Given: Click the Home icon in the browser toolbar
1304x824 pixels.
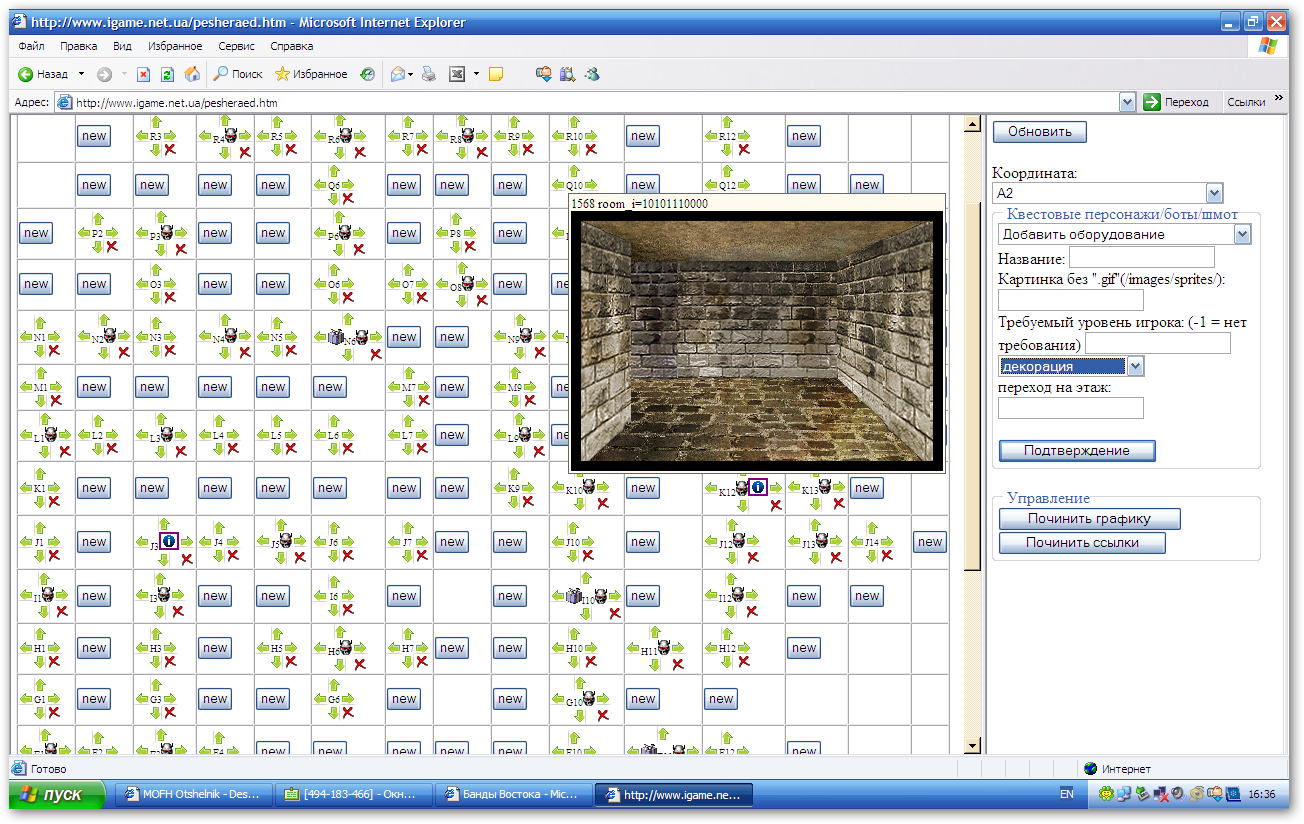Looking at the screenshot, I should coord(192,74).
